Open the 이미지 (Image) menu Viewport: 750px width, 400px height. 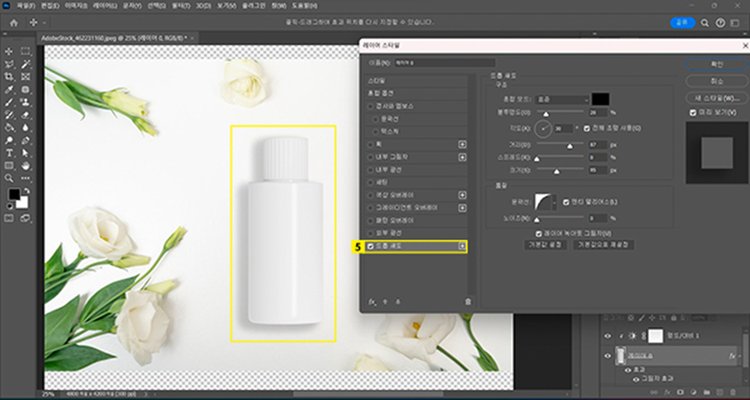click(76, 5)
